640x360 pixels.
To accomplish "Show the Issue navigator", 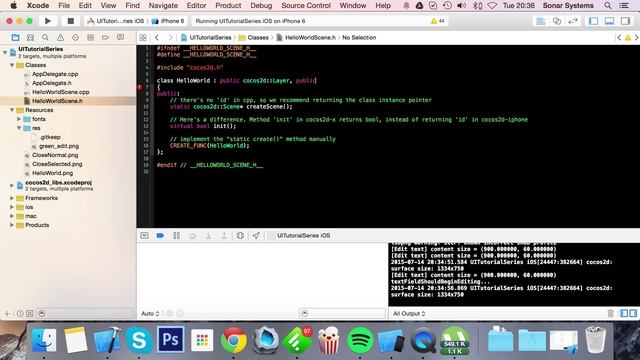I will click(x=60, y=38).
